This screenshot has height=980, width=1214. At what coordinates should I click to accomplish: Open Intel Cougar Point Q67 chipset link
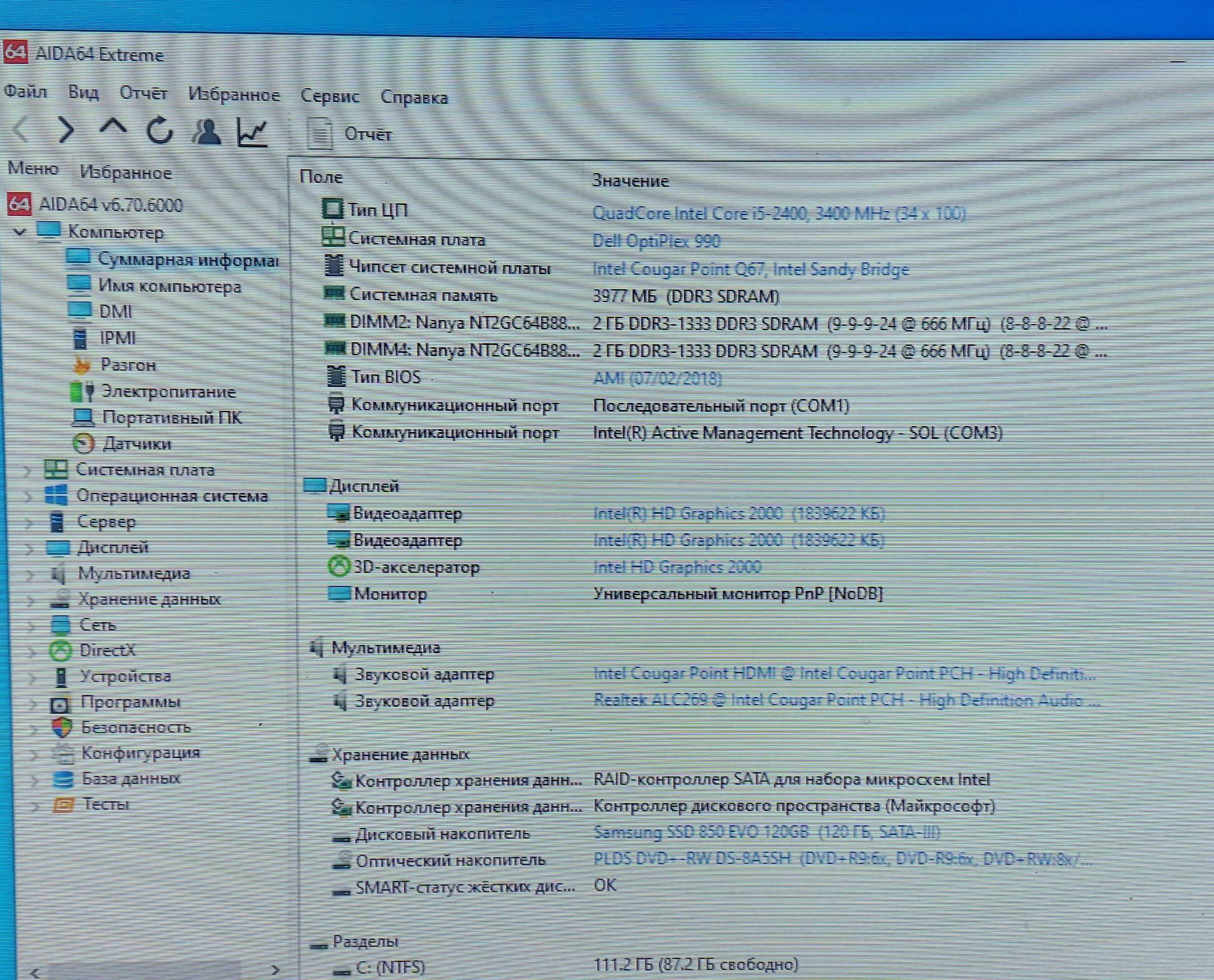click(750, 269)
